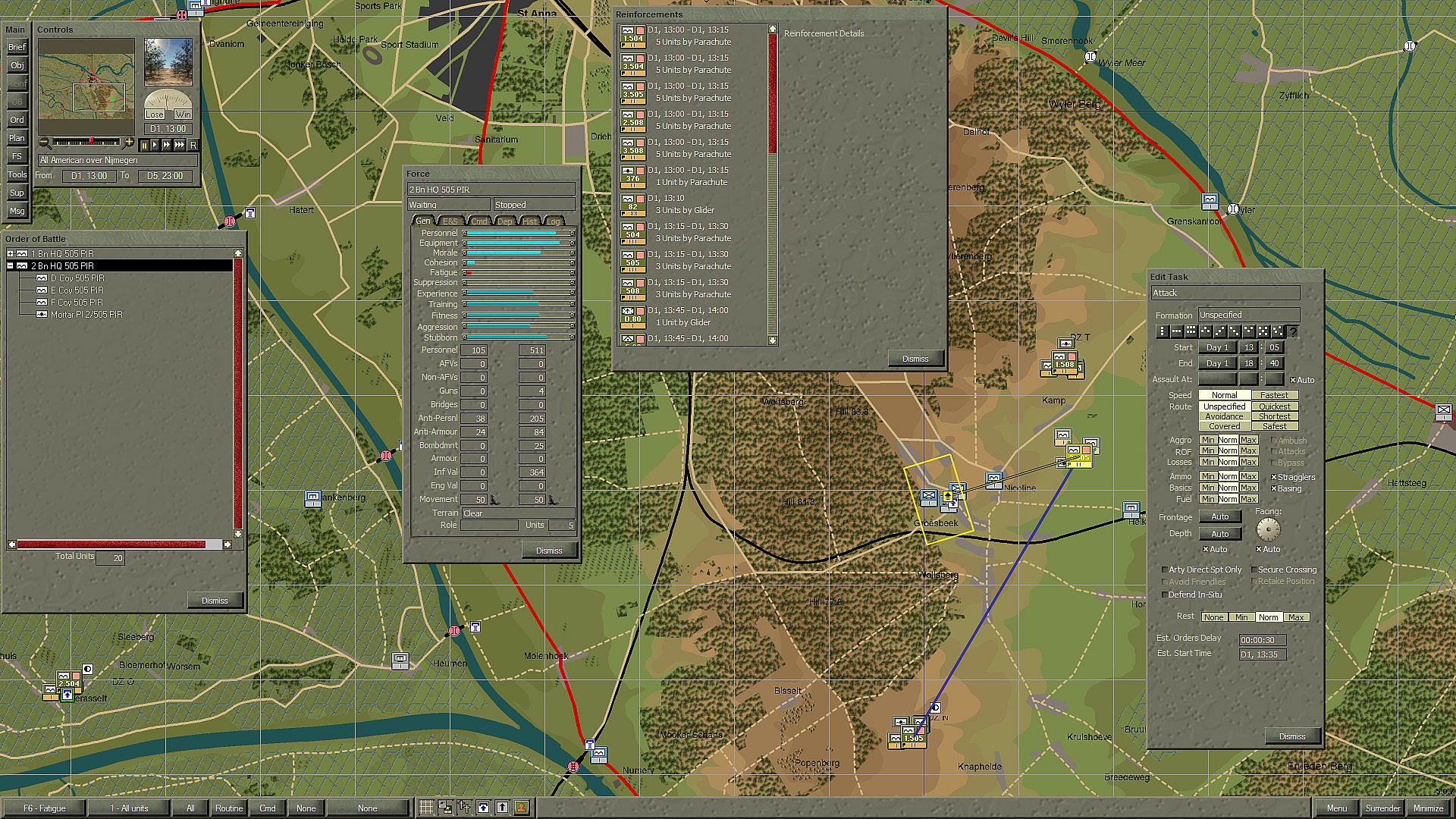Collapse the 2 Bn HQ 505 PIR tree node
The width and height of the screenshot is (1456, 819).
point(11,266)
